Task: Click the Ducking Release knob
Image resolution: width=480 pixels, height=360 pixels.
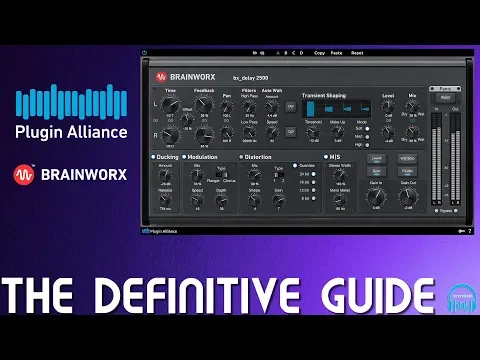Action: click(165, 201)
